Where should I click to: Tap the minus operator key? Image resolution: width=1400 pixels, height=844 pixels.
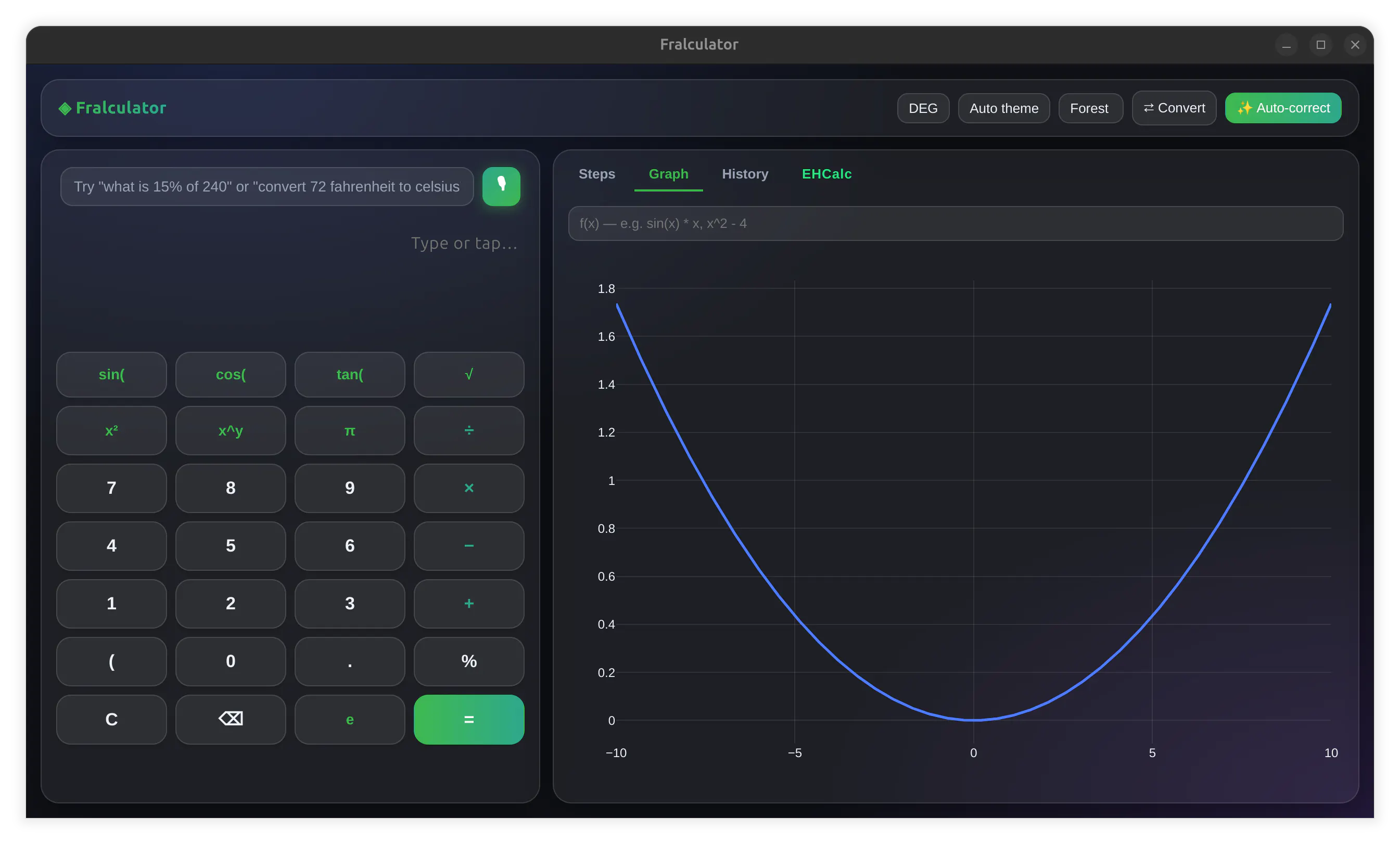click(469, 546)
